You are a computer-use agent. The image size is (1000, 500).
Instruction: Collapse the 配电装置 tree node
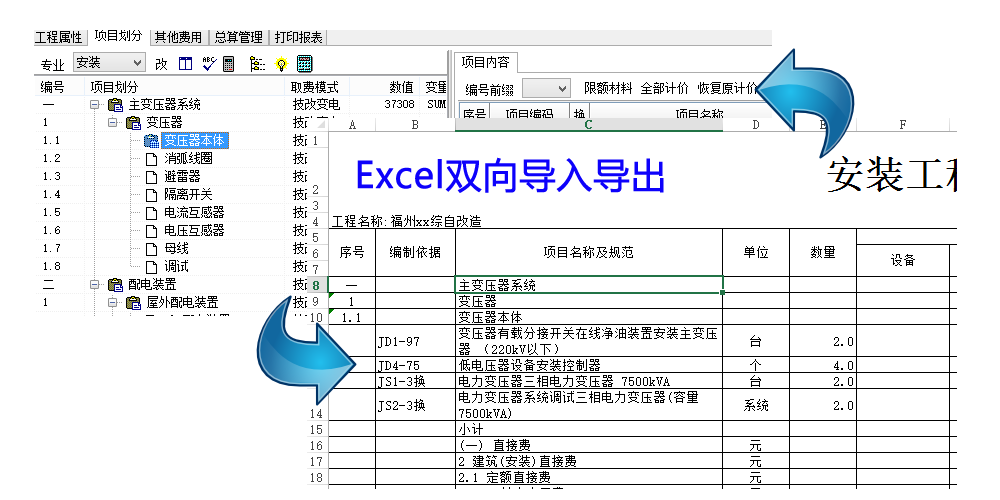(95, 284)
